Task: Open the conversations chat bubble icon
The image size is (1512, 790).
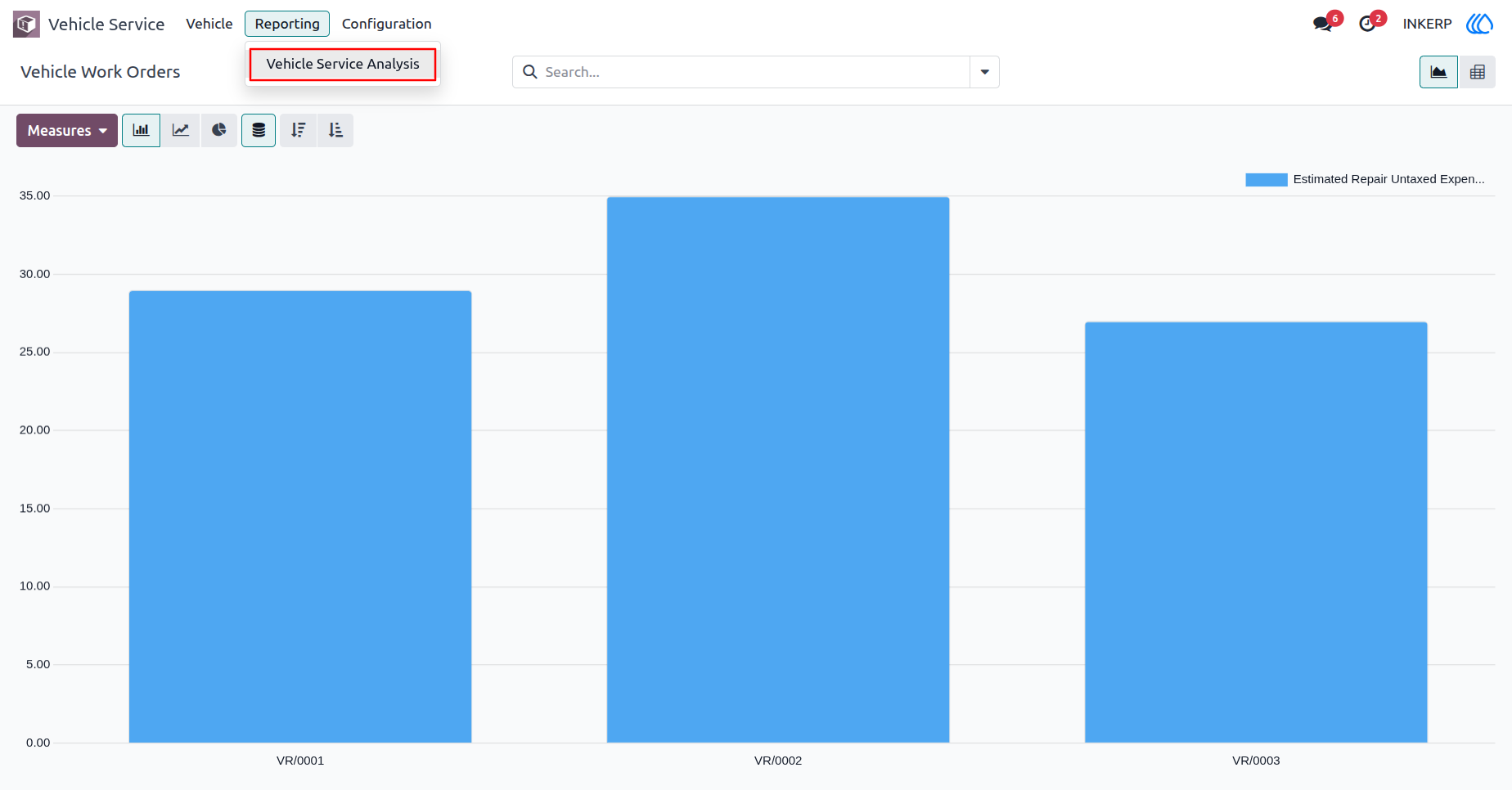Action: point(1323,24)
